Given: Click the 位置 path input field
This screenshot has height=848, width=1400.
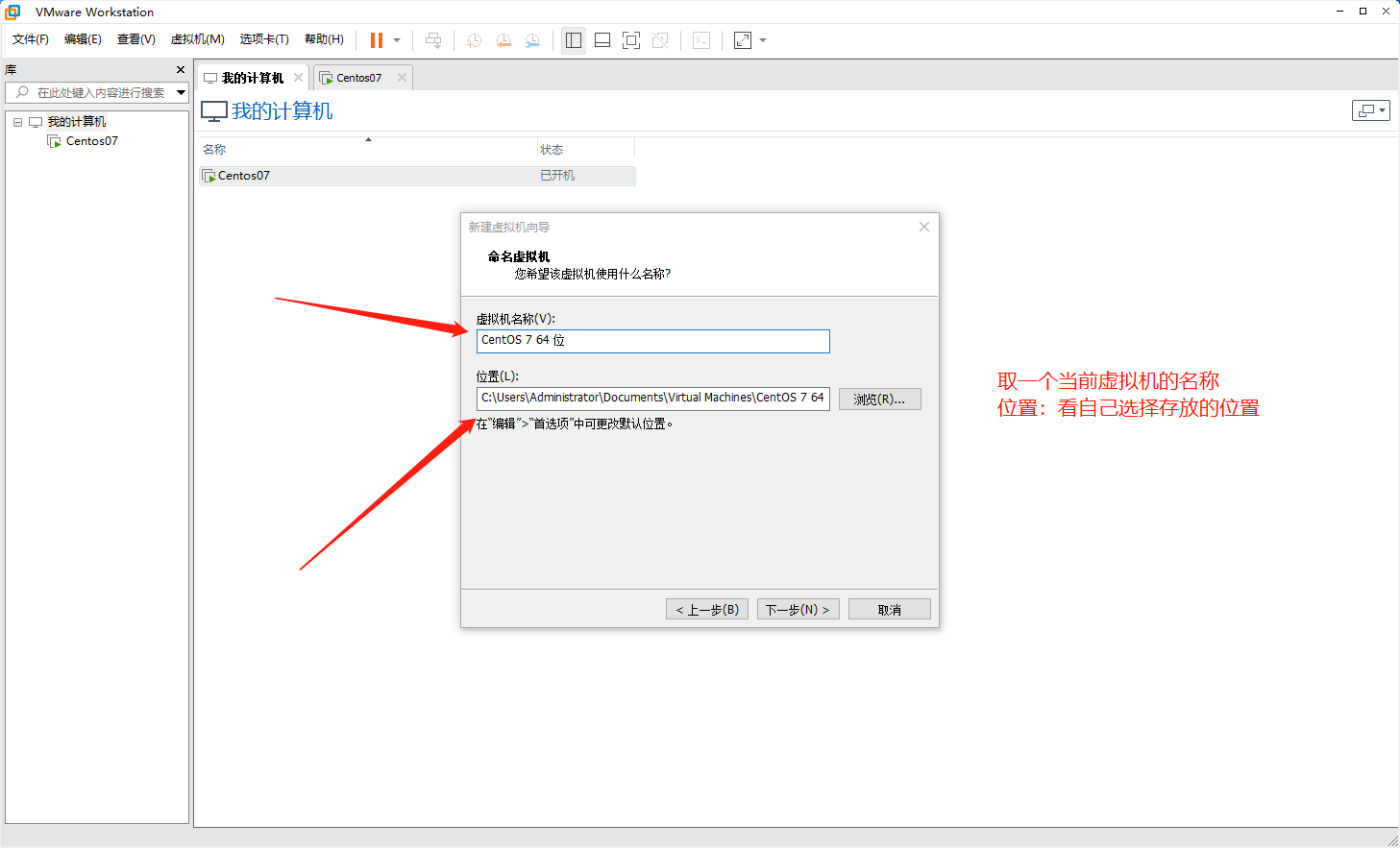Looking at the screenshot, I should tap(653, 399).
